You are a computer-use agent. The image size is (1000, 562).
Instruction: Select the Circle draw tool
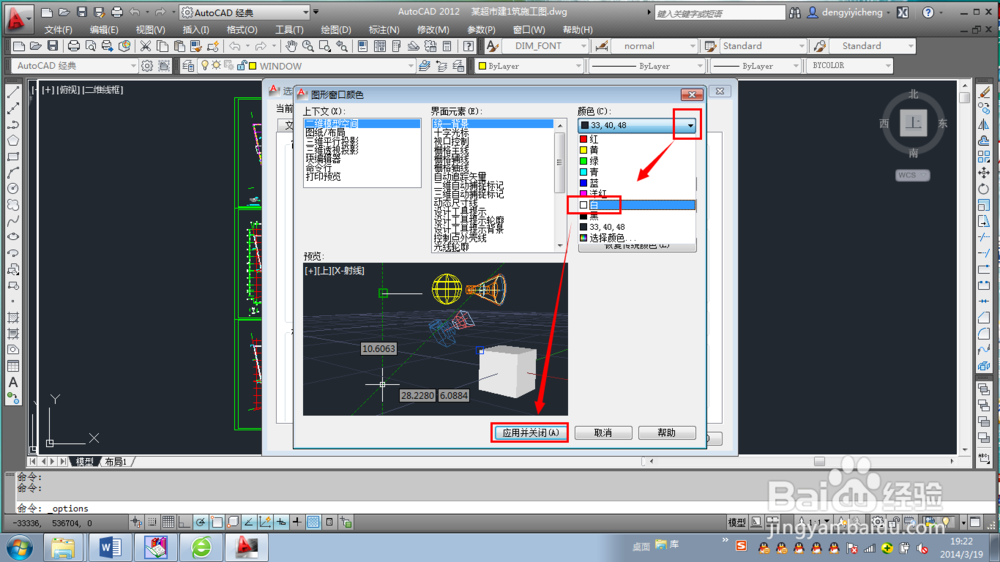pyautogui.click(x=13, y=189)
